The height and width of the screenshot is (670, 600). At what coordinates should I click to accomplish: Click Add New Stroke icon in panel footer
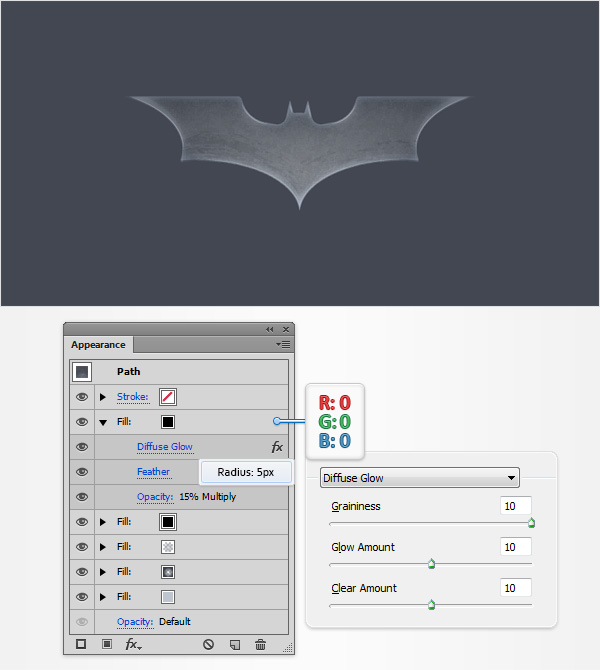tap(81, 644)
